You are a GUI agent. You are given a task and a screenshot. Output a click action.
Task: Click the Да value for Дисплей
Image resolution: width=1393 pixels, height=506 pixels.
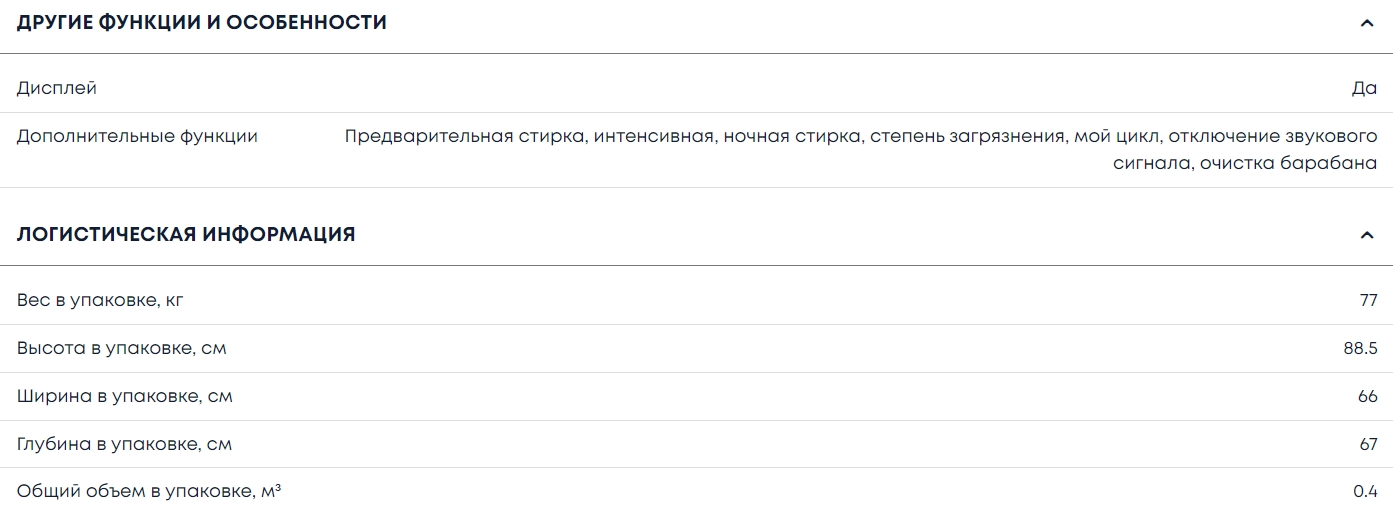[1364, 88]
